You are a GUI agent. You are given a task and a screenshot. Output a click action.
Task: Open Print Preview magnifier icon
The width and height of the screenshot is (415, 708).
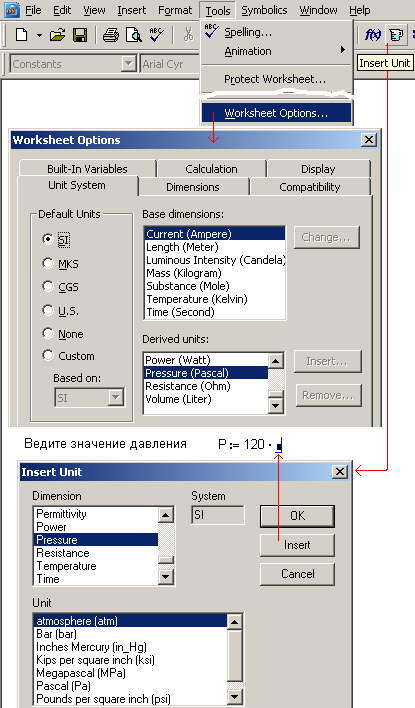point(134,34)
